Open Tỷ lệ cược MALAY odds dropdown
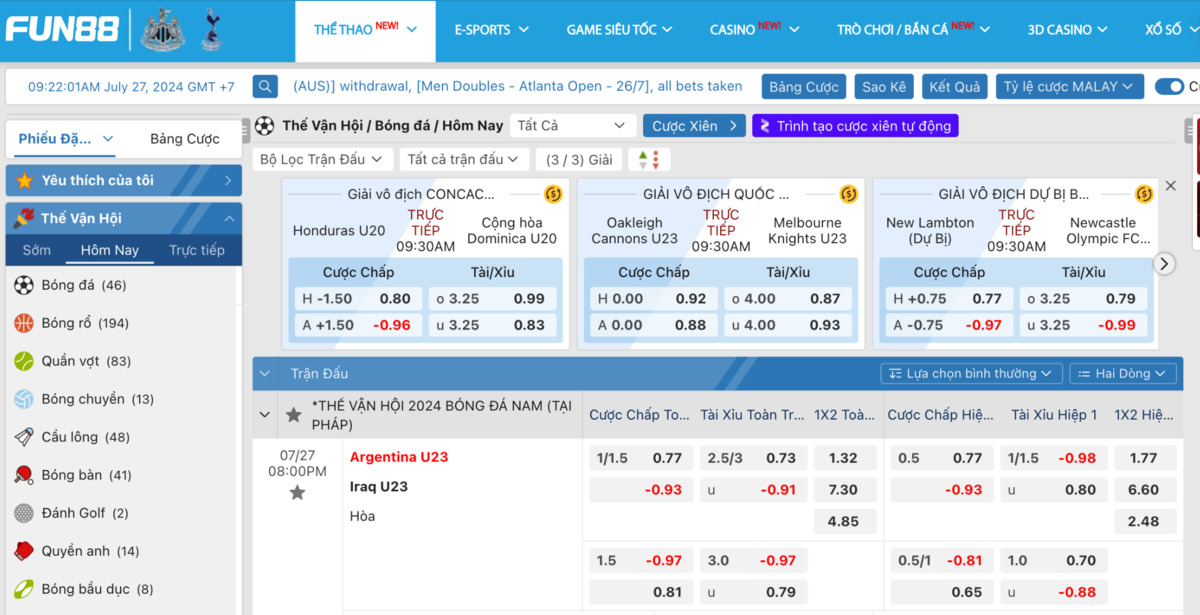 point(1069,87)
